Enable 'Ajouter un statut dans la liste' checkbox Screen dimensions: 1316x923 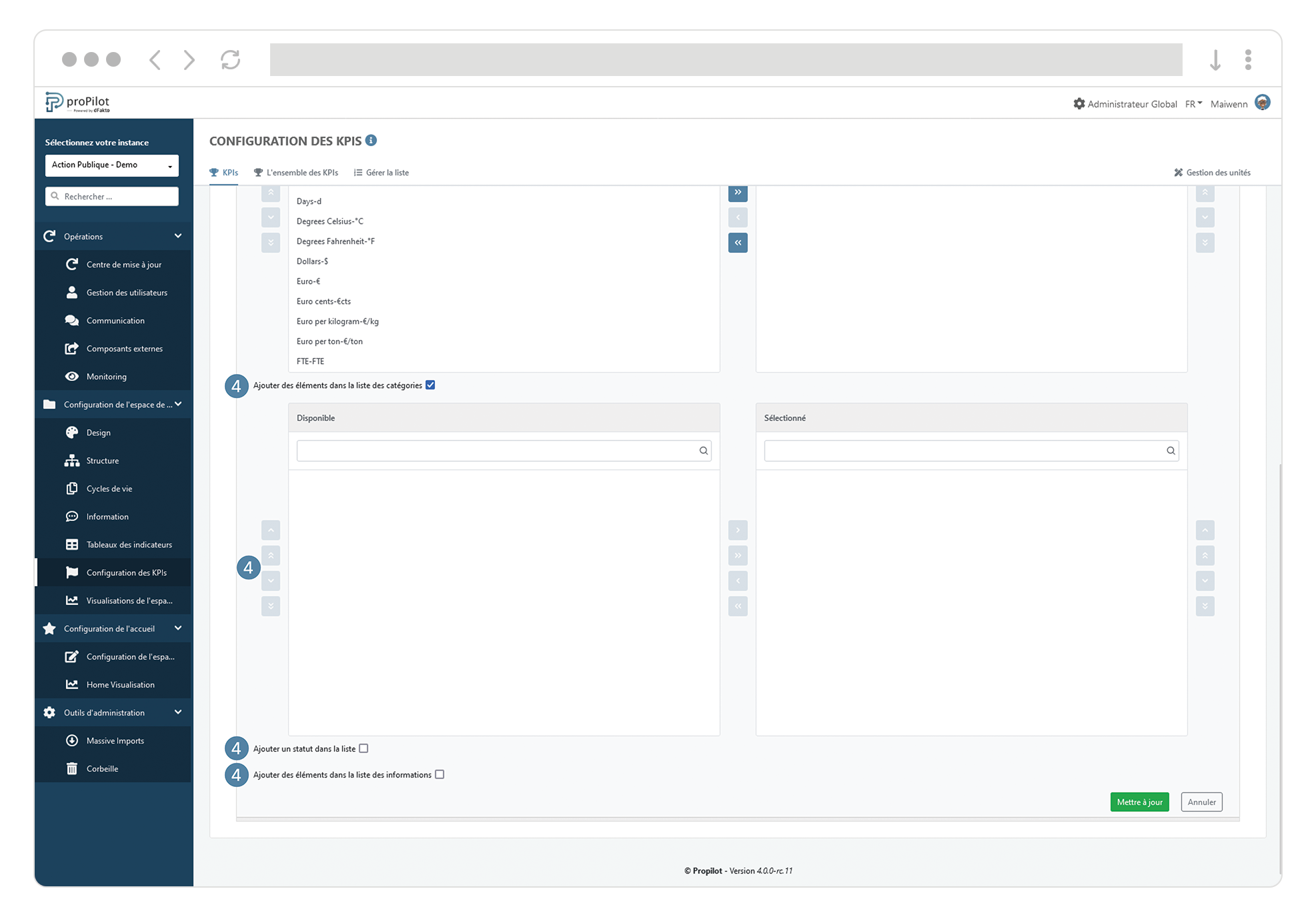click(x=364, y=748)
